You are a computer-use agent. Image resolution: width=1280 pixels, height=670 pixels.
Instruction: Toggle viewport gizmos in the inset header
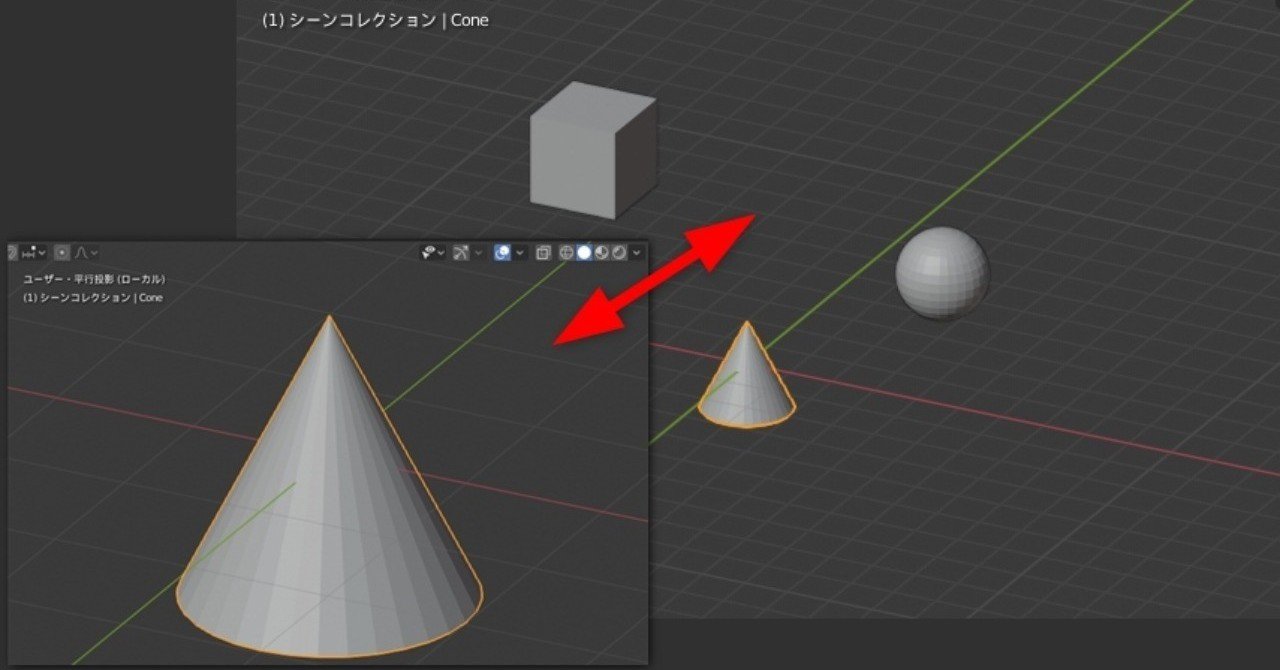tap(461, 253)
